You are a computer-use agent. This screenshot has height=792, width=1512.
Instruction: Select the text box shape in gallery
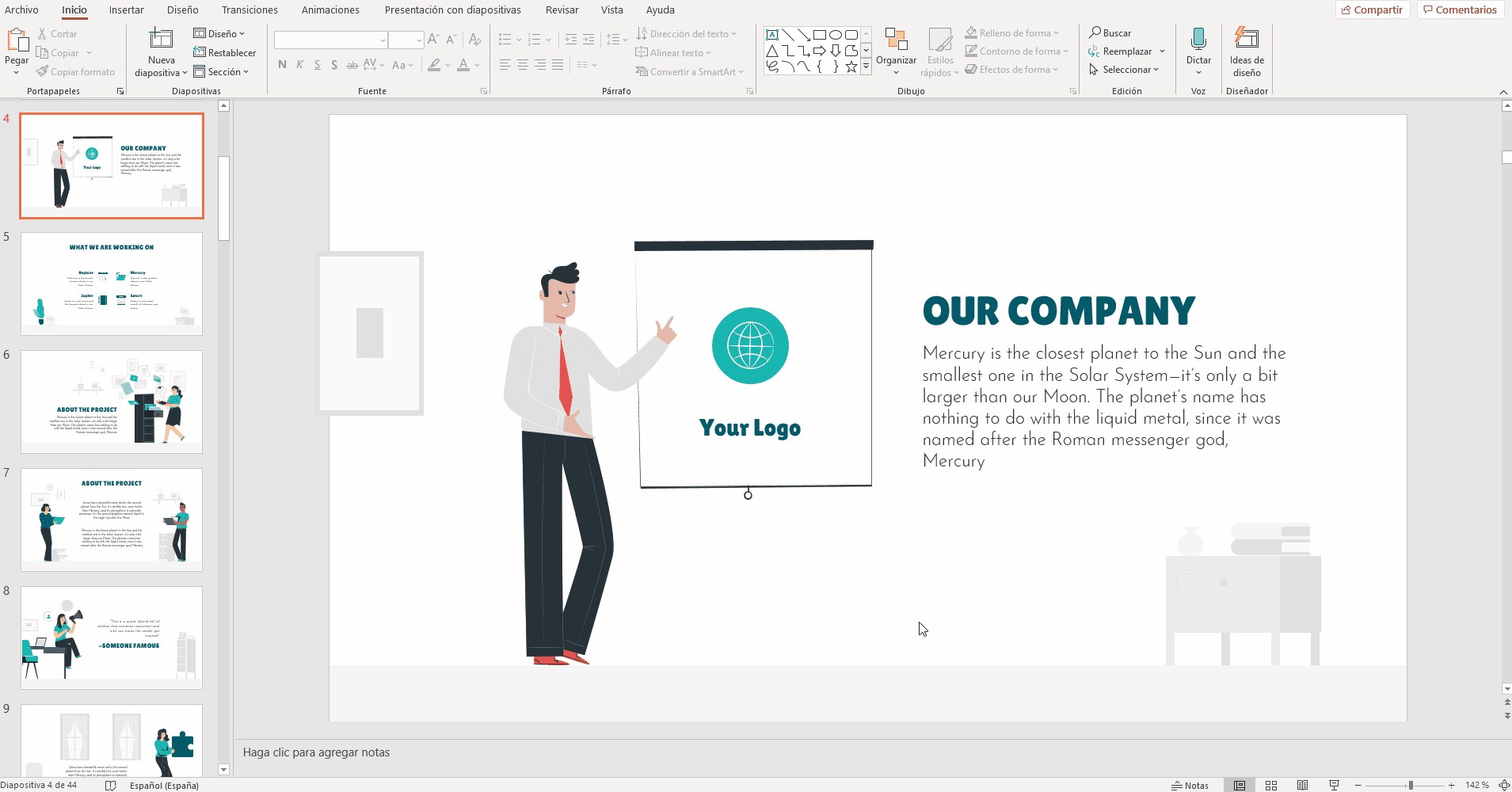(772, 35)
